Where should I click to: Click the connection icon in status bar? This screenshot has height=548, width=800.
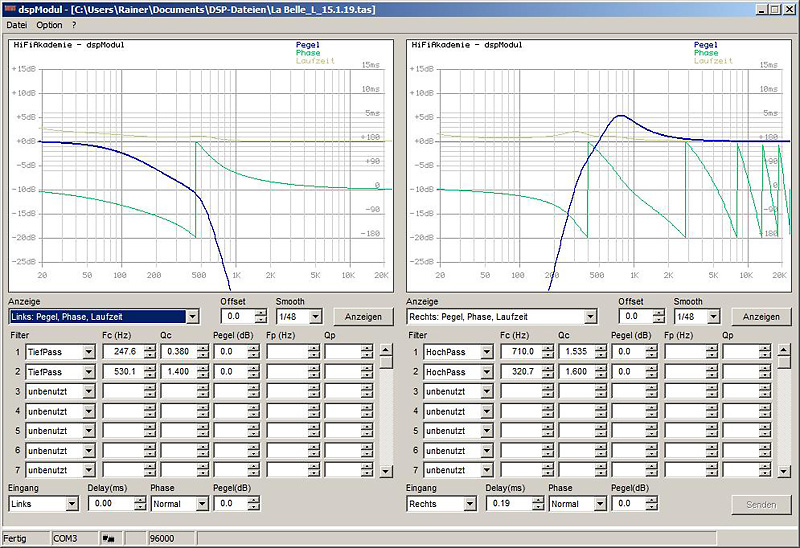pyautogui.click(x=107, y=538)
